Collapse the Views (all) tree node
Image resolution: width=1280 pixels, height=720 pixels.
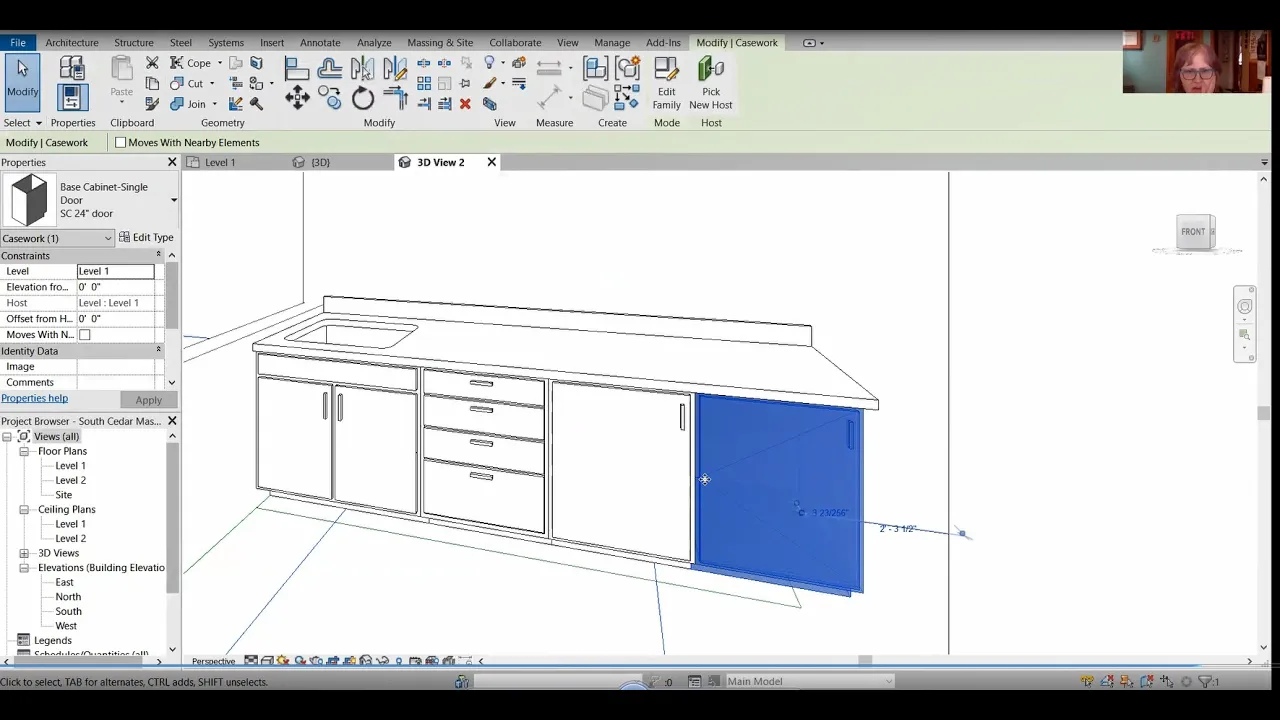pos(8,437)
